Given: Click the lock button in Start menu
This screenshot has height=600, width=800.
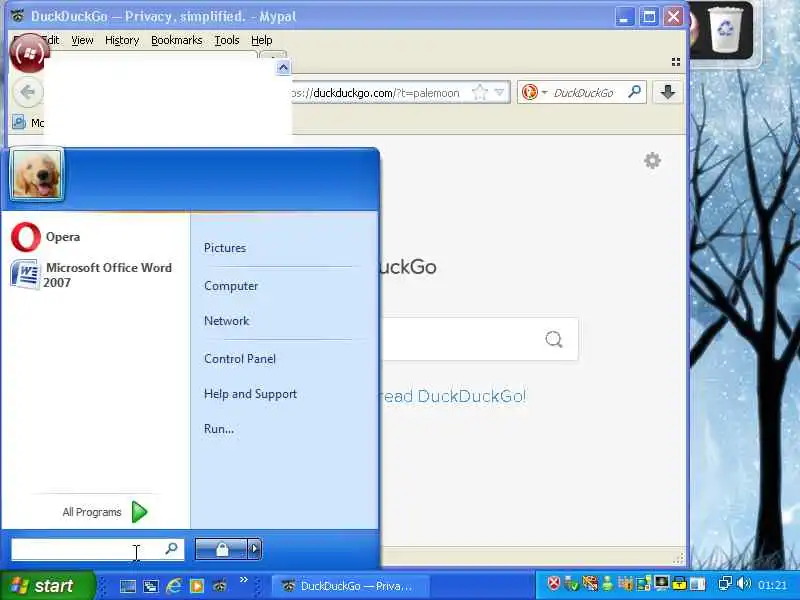Looking at the screenshot, I should [x=221, y=549].
